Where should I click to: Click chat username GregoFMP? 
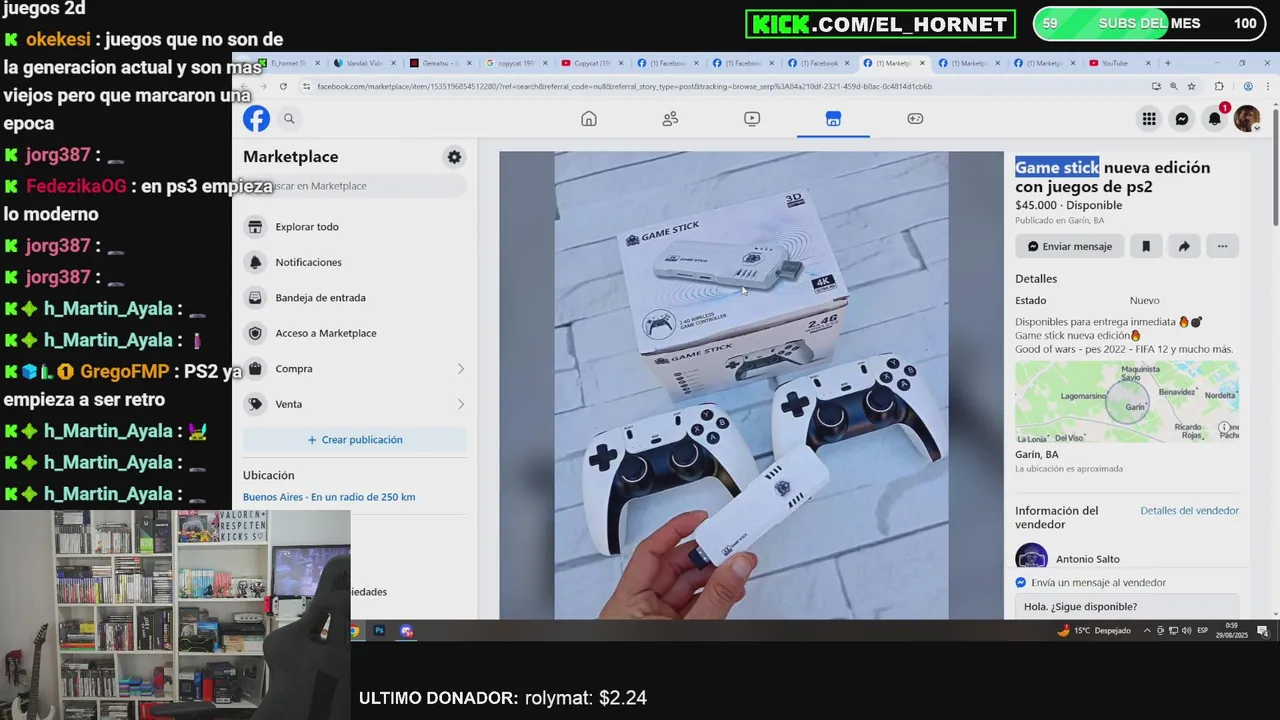(x=125, y=372)
